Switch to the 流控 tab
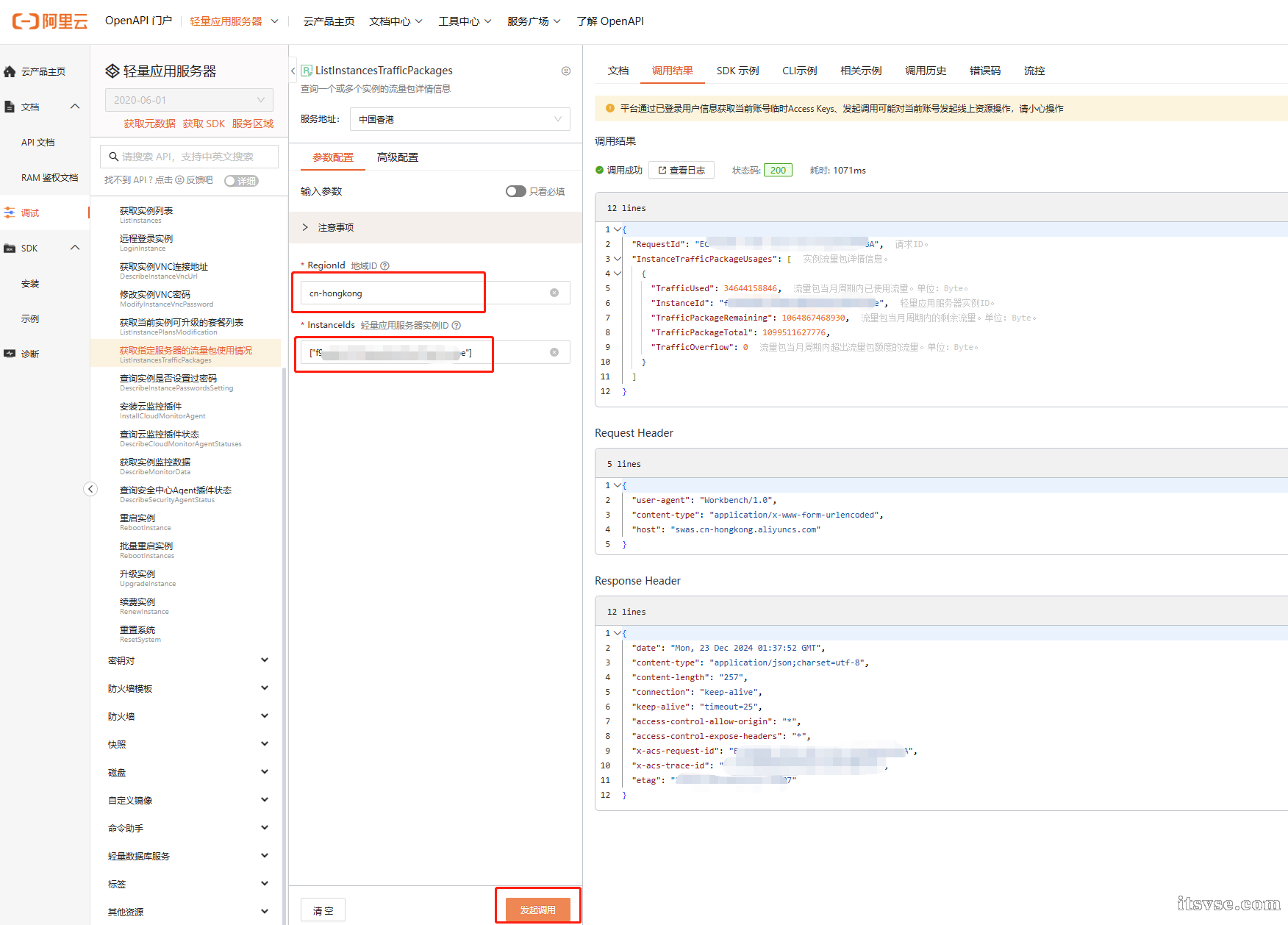 [x=1034, y=71]
